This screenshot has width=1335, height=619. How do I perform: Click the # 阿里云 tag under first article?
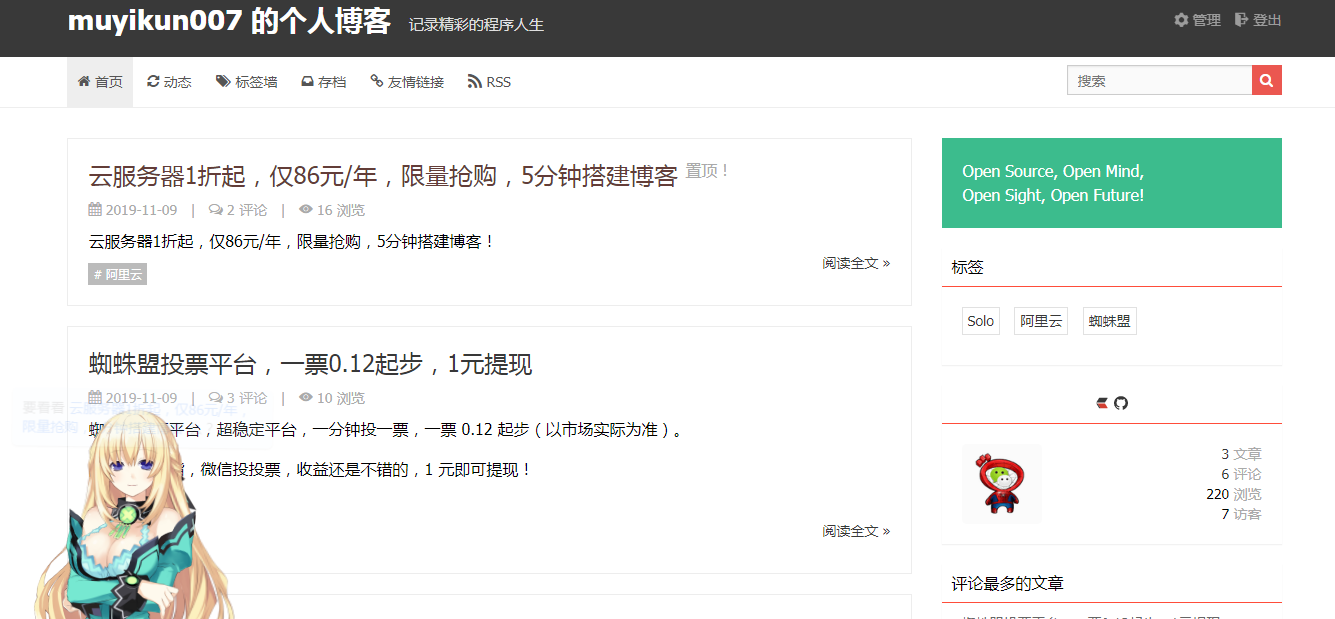(x=118, y=274)
